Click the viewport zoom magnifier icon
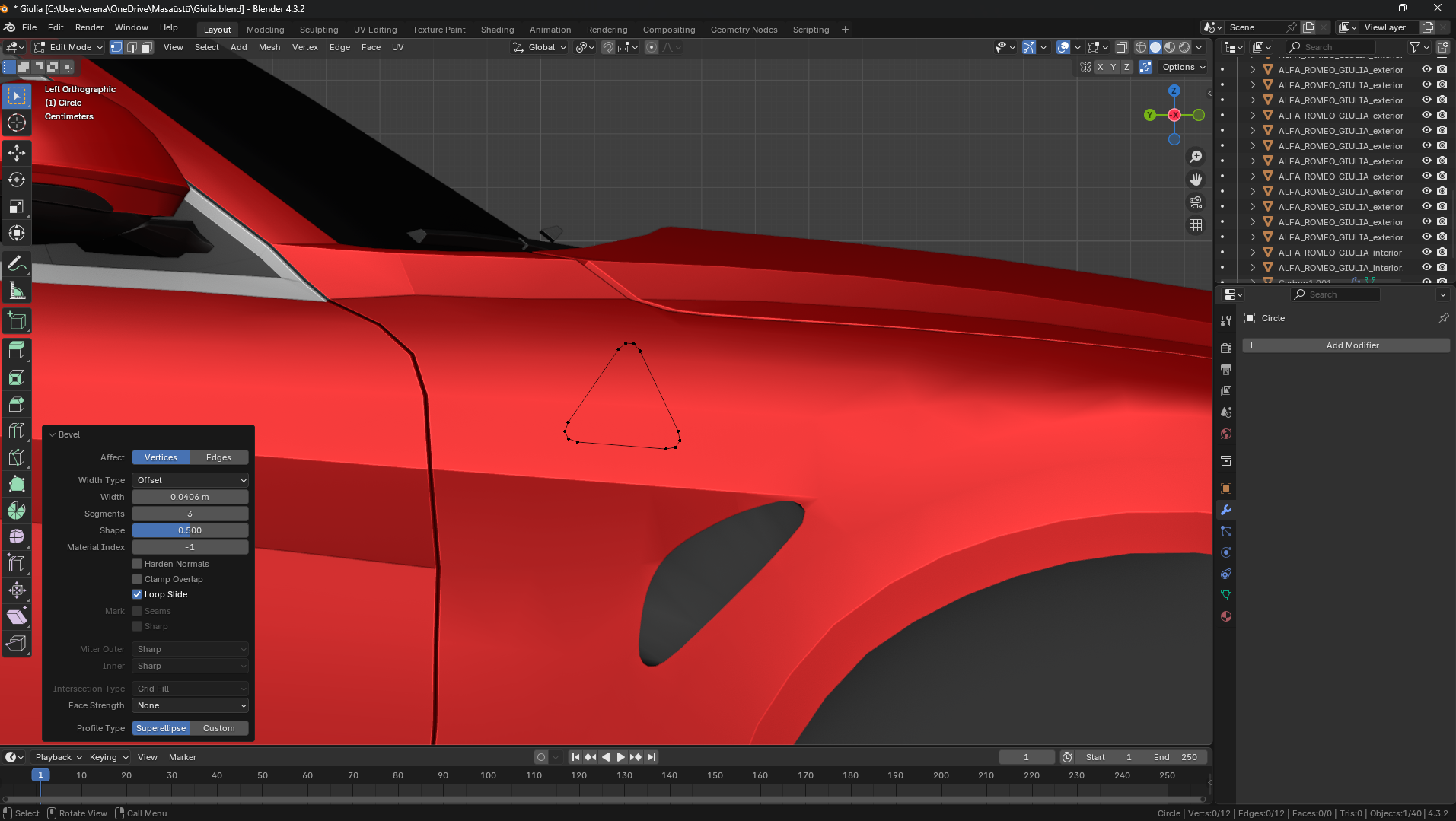 click(x=1196, y=157)
